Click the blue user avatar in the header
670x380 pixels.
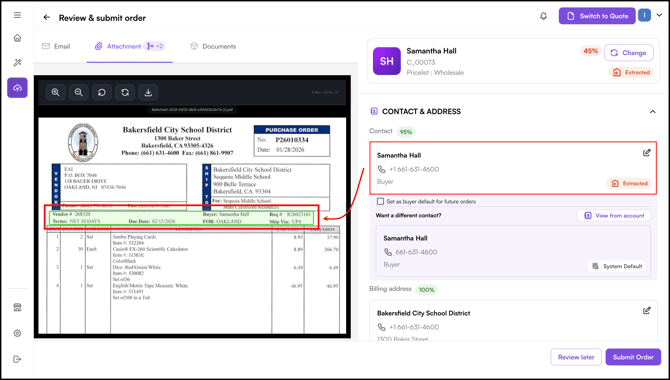coord(644,16)
